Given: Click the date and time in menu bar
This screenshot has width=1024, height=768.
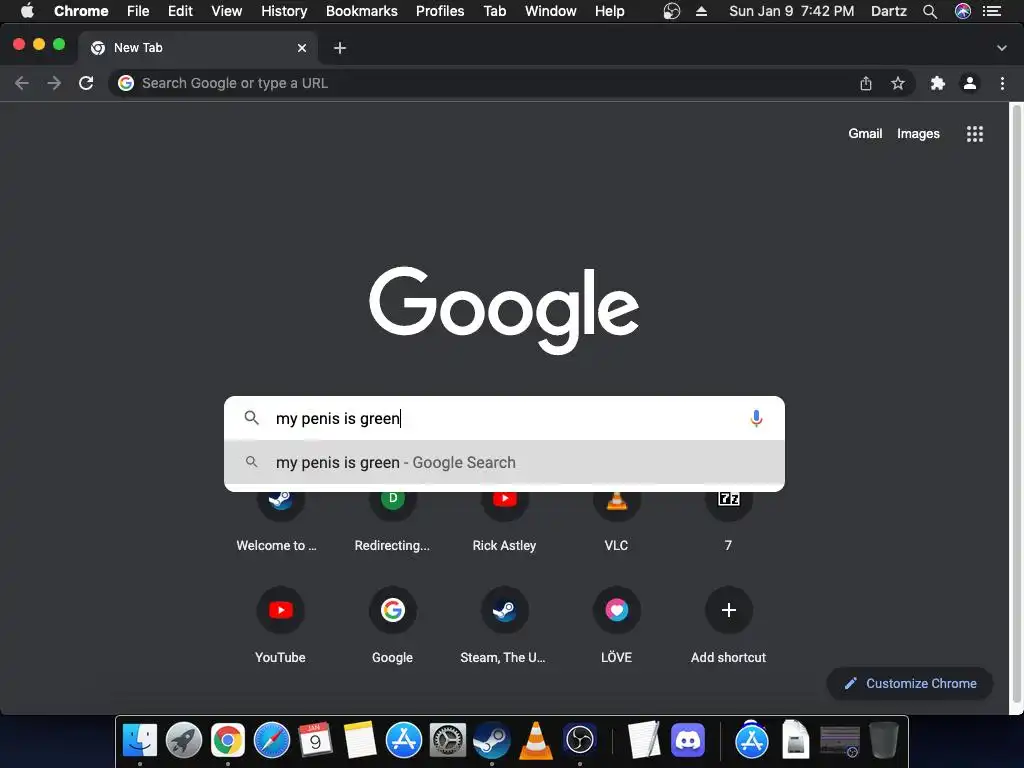Looking at the screenshot, I should 791,11.
